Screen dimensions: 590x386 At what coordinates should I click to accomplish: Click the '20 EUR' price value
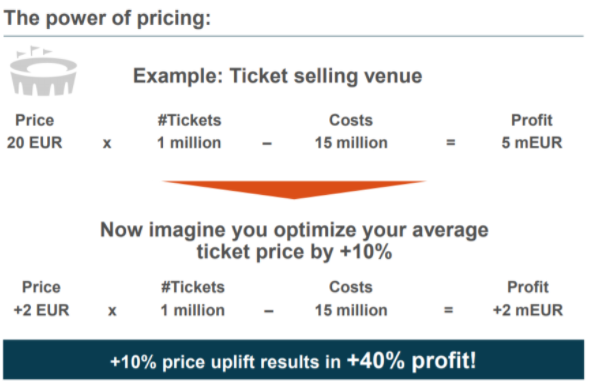pyautogui.click(x=35, y=143)
